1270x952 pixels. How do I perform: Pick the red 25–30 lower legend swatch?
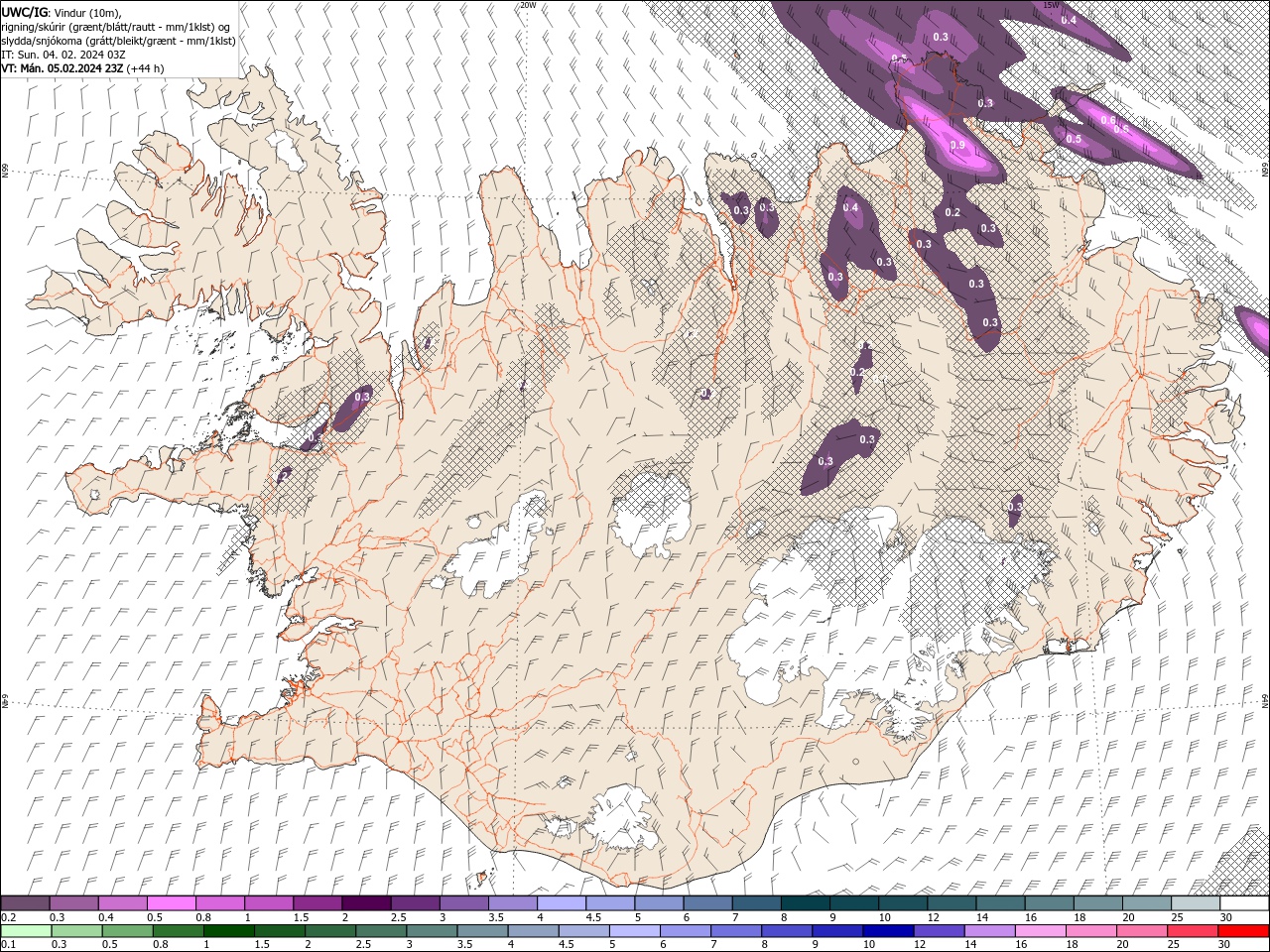pos(1194,930)
